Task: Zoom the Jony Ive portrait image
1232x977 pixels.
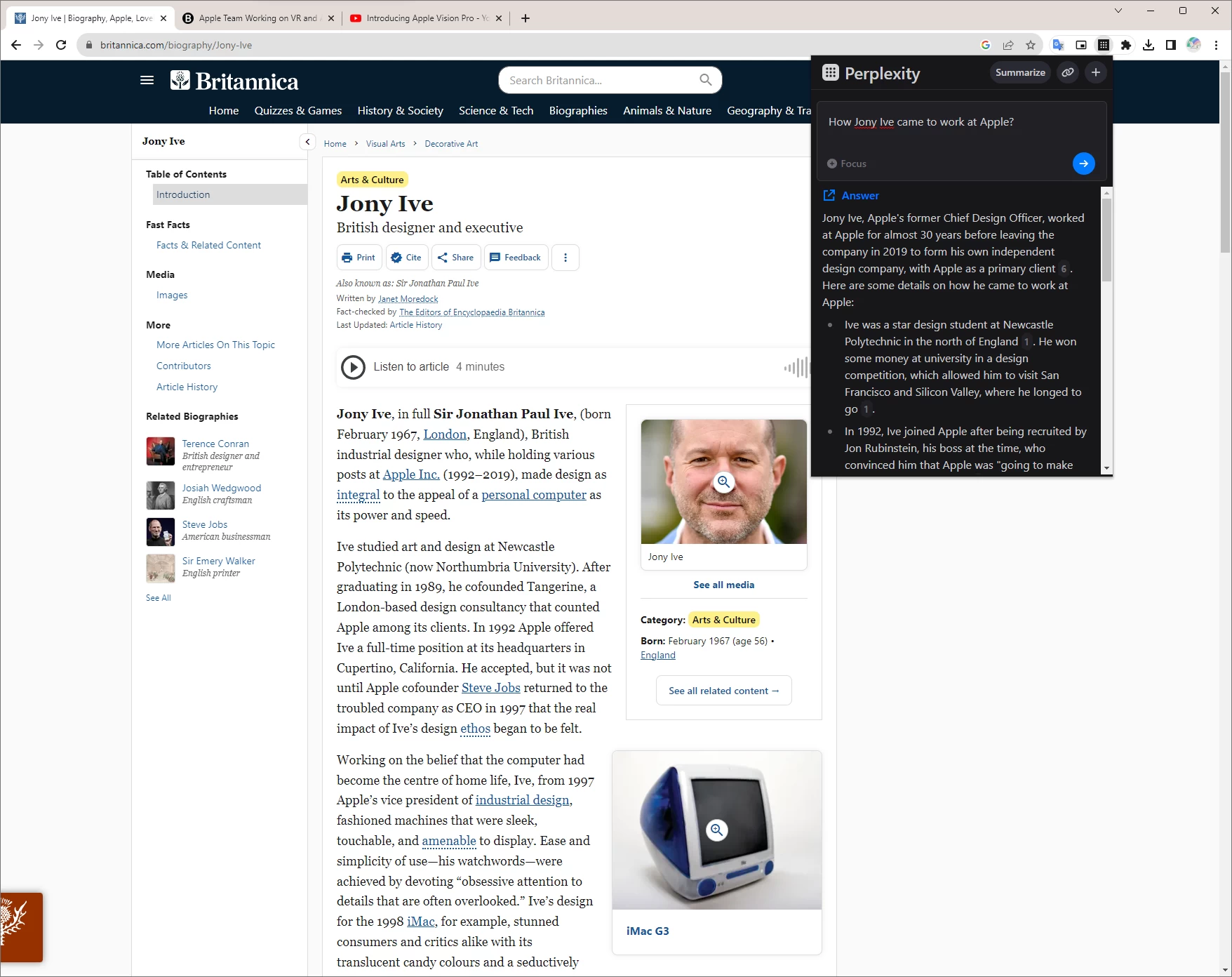Action: point(724,482)
